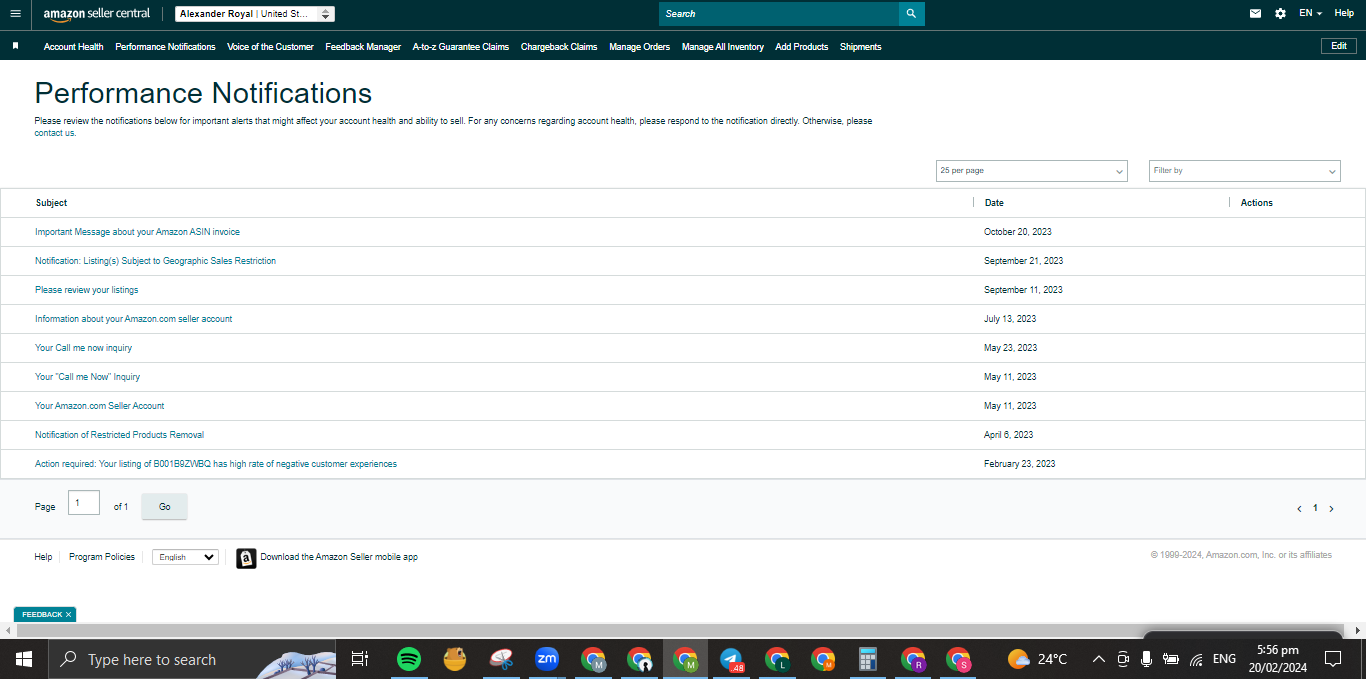The width and height of the screenshot is (1366, 679).
Task: Open the Filter by dropdown
Action: 1245,171
